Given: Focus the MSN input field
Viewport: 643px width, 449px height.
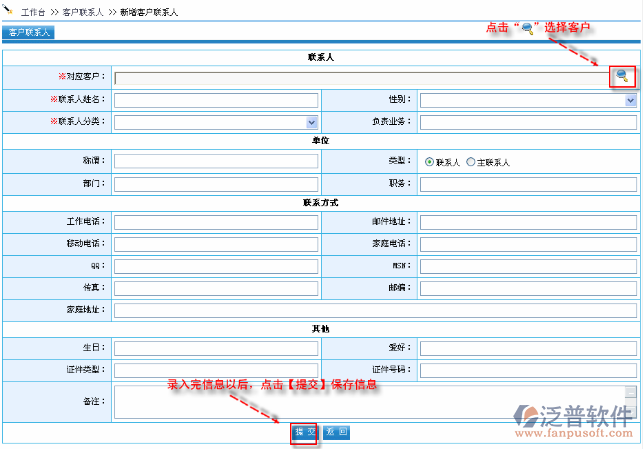Looking at the screenshot, I should [x=528, y=267].
